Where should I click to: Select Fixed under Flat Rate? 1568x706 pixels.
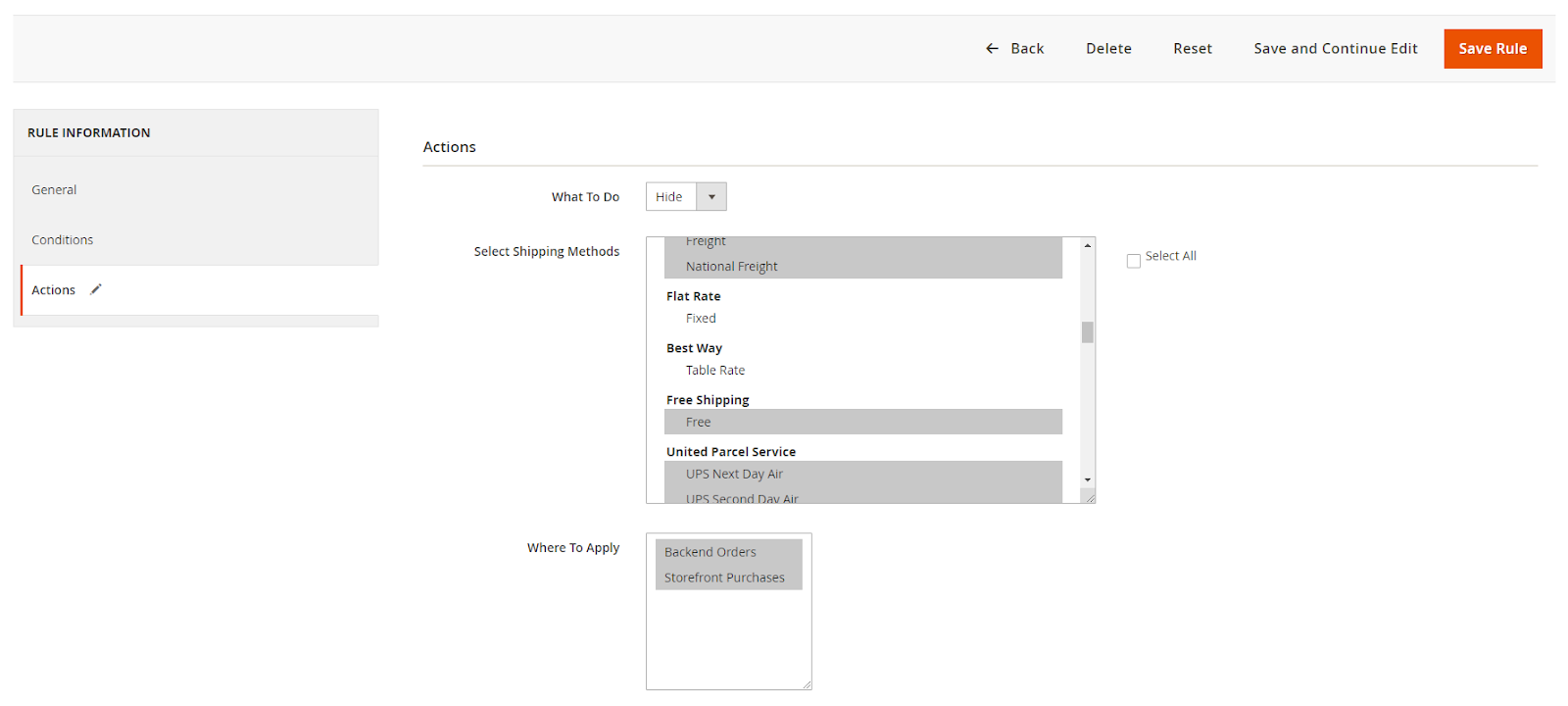click(701, 319)
